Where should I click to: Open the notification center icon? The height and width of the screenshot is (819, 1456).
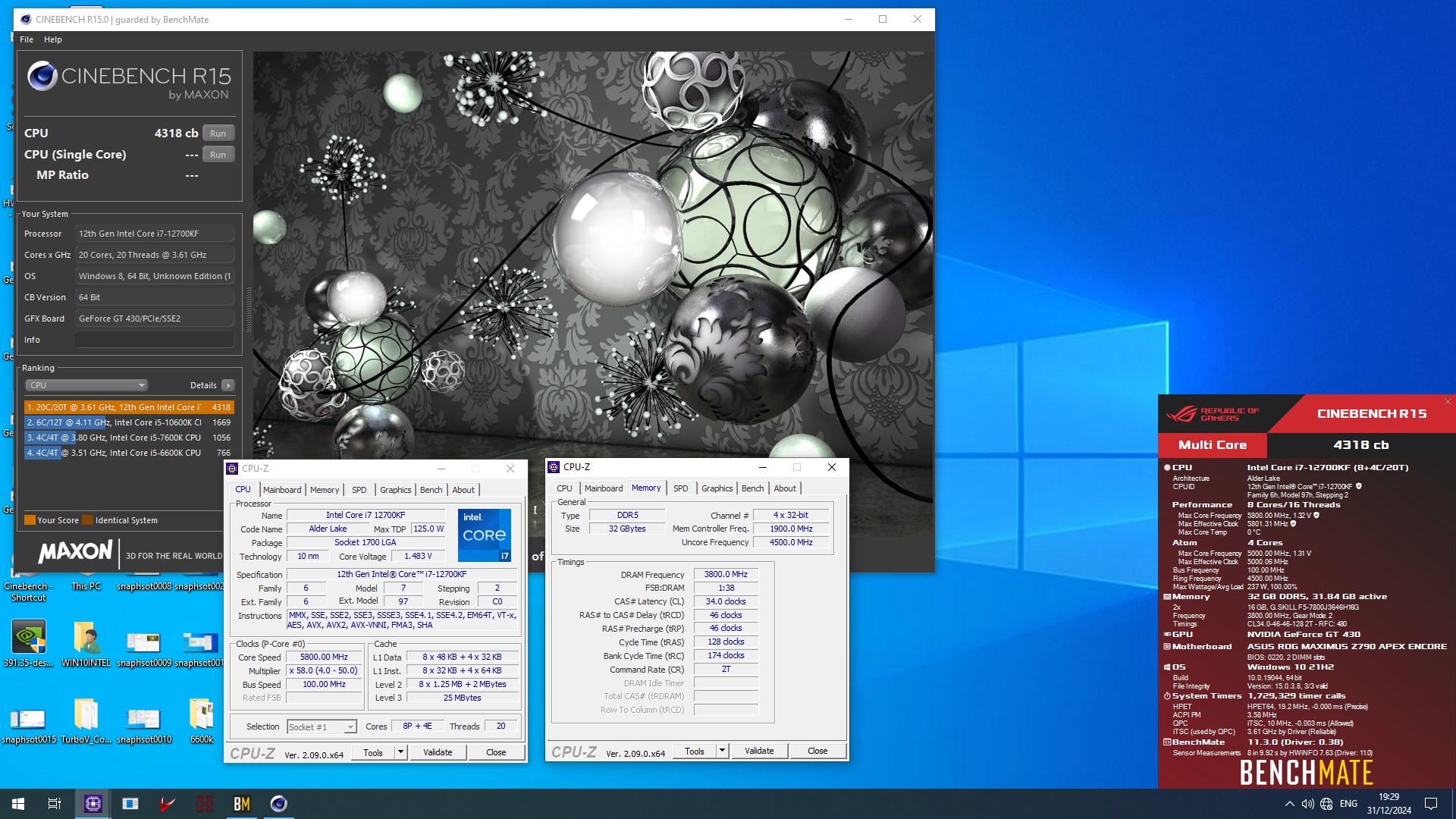click(1431, 804)
